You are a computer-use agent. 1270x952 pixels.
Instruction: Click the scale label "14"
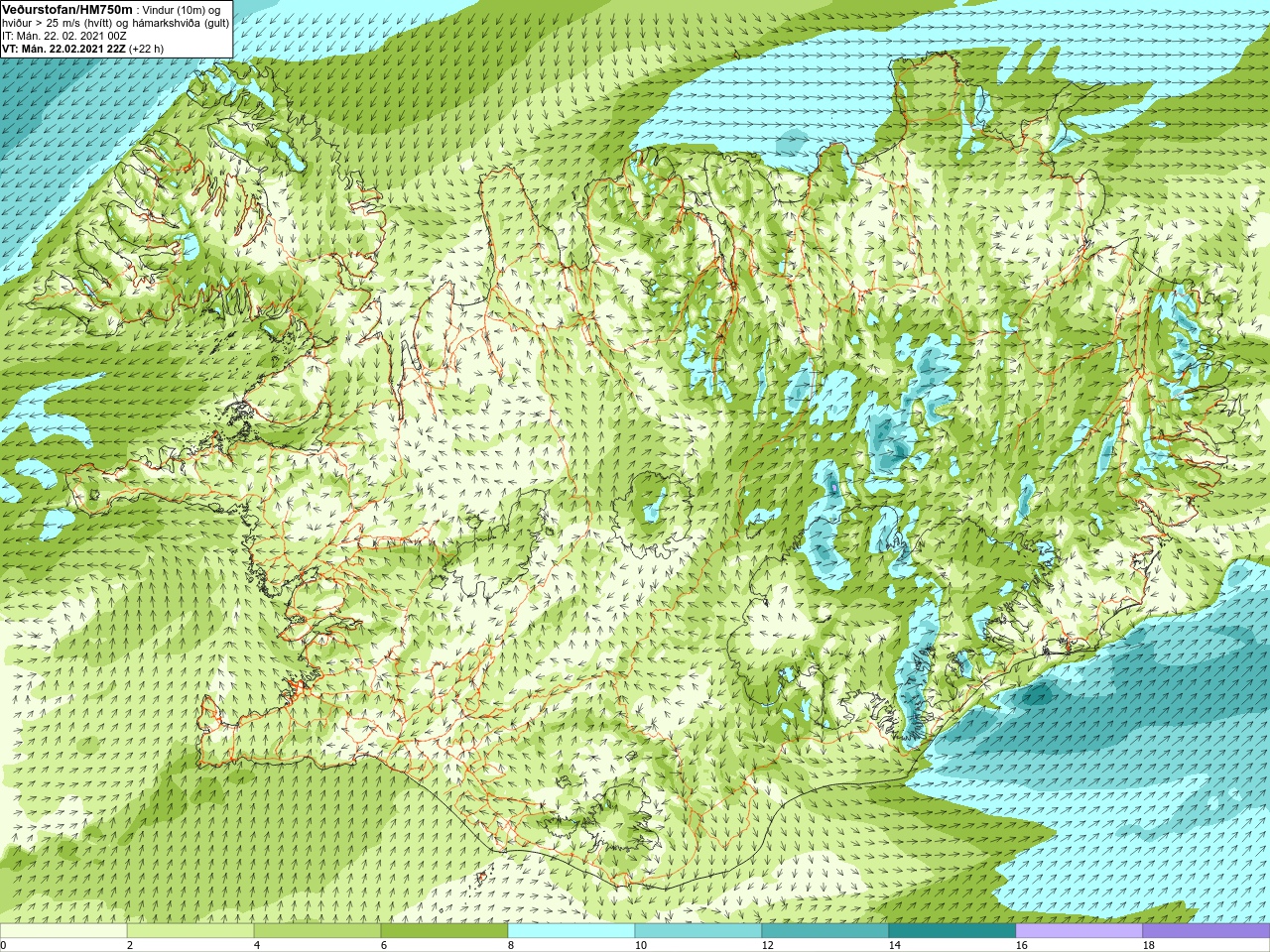pyautogui.click(x=895, y=945)
